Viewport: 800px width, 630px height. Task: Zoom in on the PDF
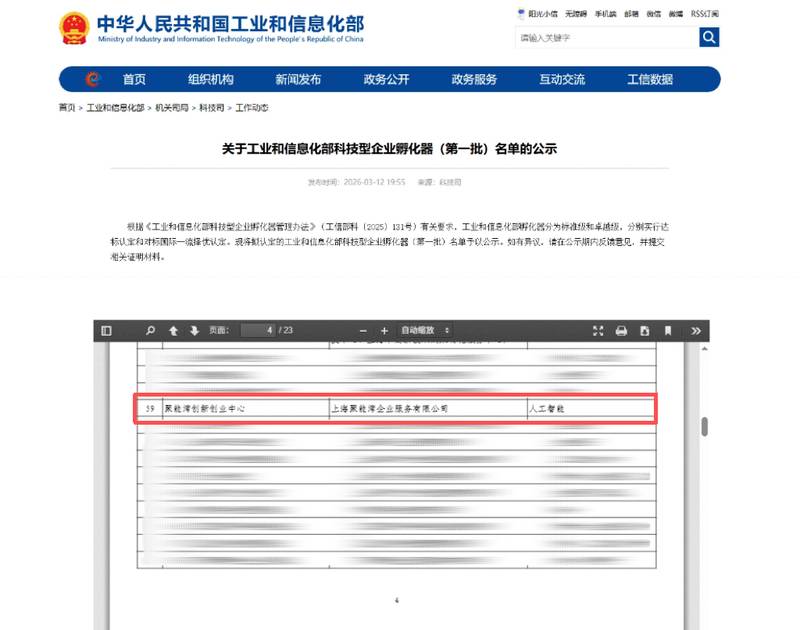pyautogui.click(x=384, y=330)
